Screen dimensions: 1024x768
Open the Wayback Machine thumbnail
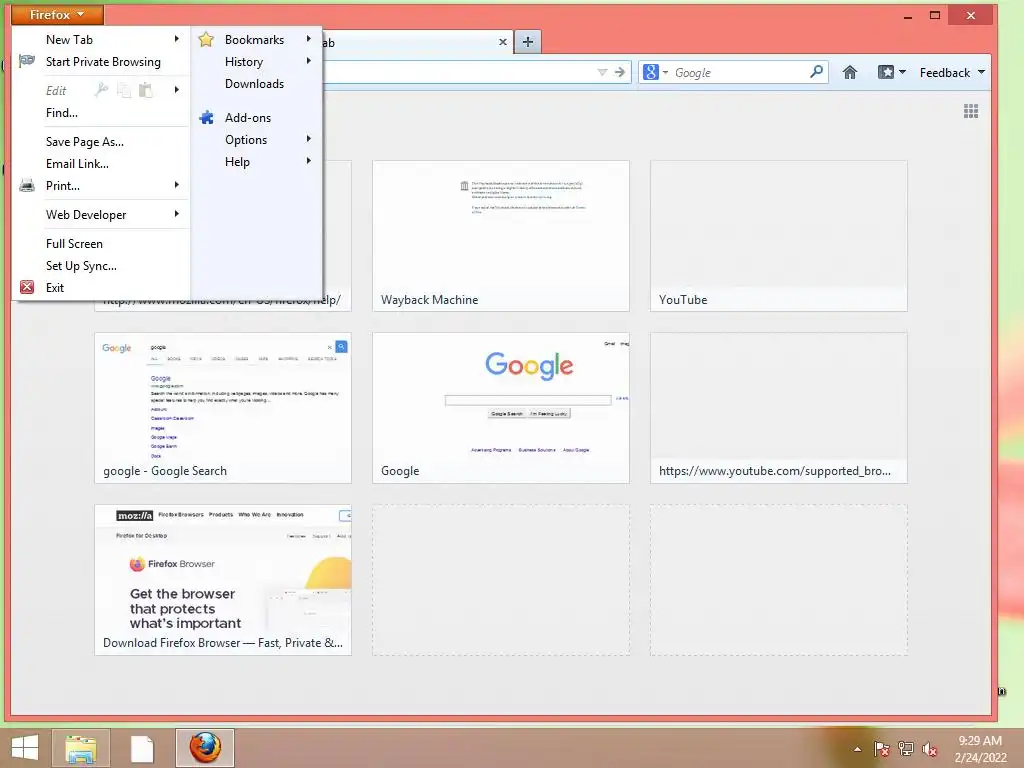[501, 236]
